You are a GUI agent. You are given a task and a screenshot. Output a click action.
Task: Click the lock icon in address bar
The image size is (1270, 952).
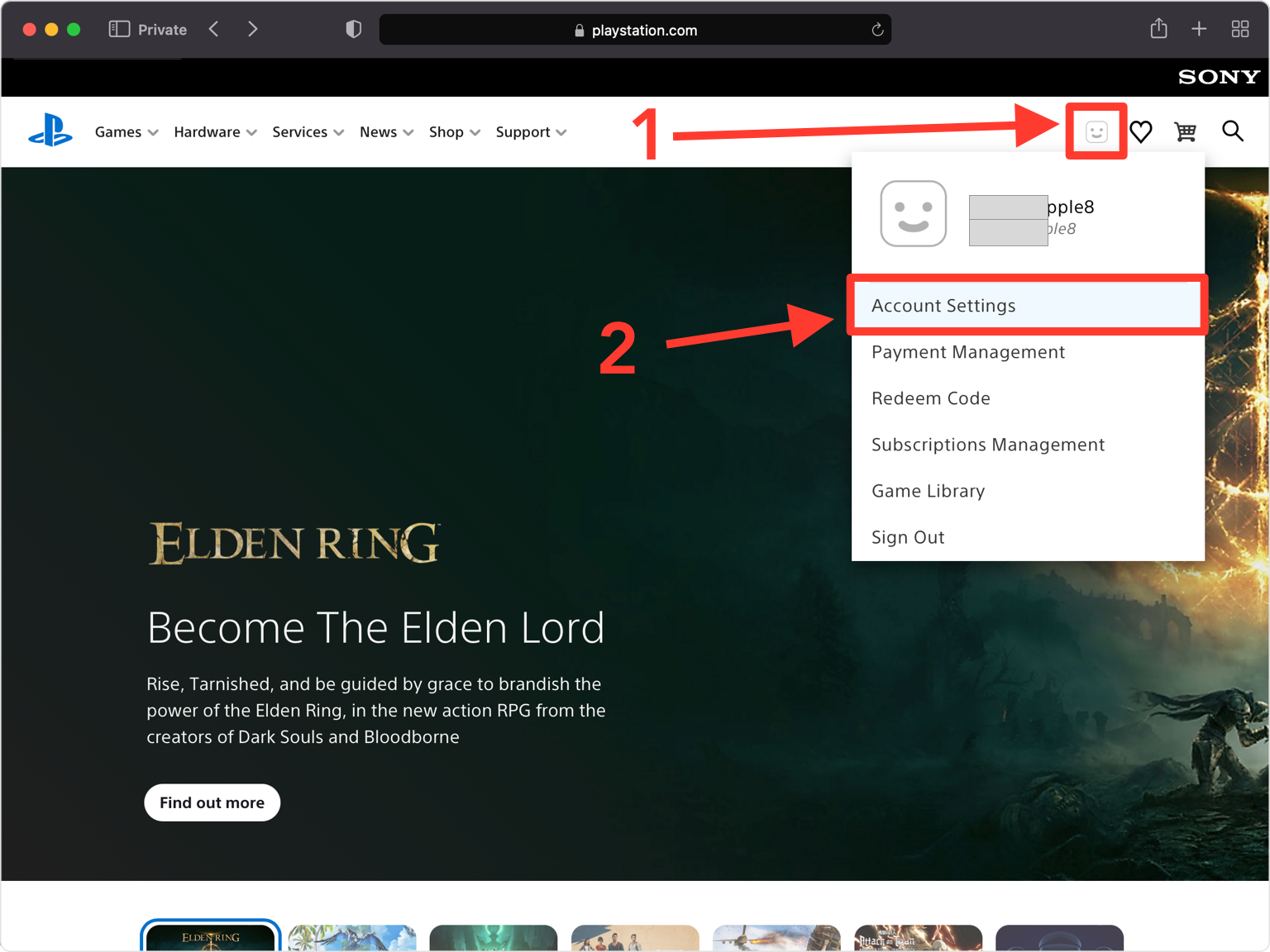point(579,31)
